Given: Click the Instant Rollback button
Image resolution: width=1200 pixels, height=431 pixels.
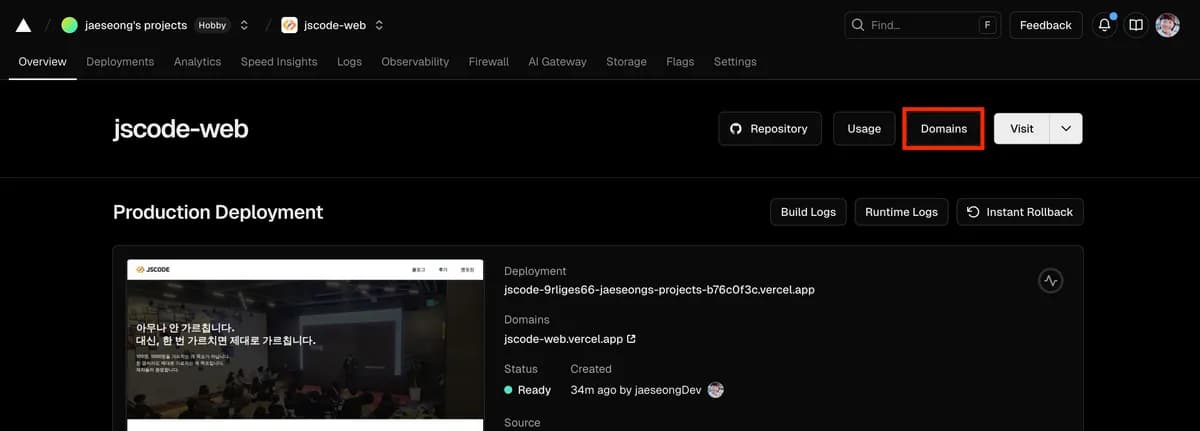Looking at the screenshot, I should [1020, 212].
